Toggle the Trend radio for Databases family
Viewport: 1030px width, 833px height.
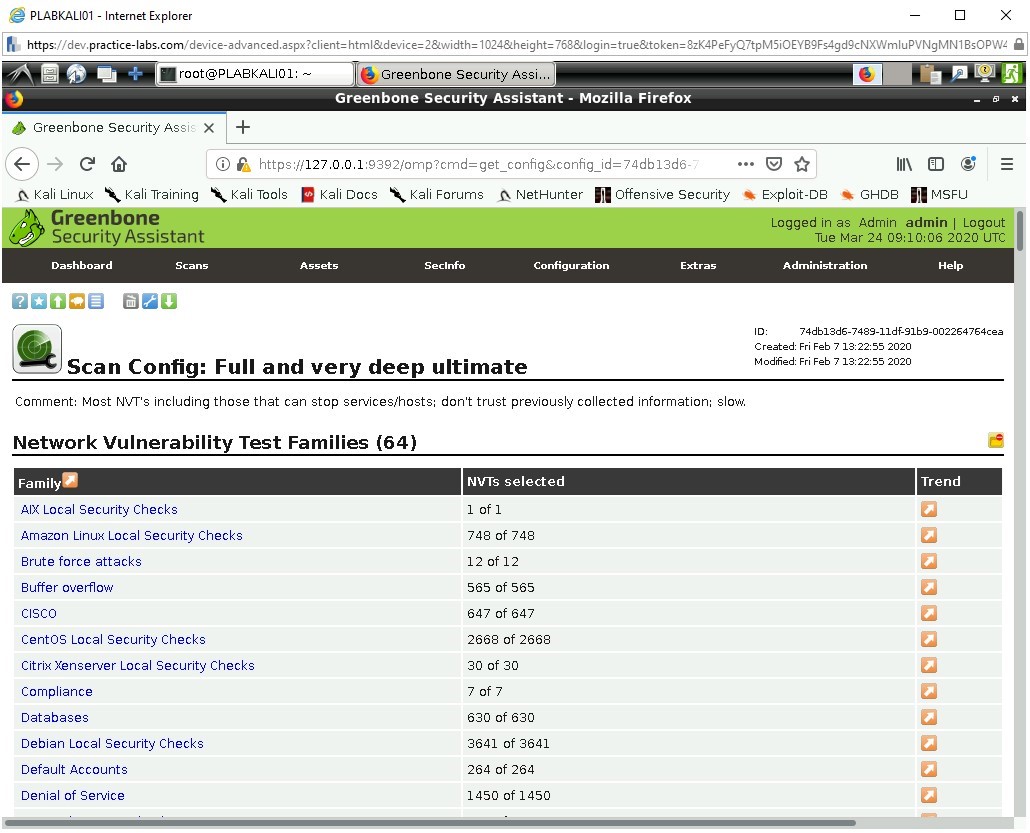928,717
